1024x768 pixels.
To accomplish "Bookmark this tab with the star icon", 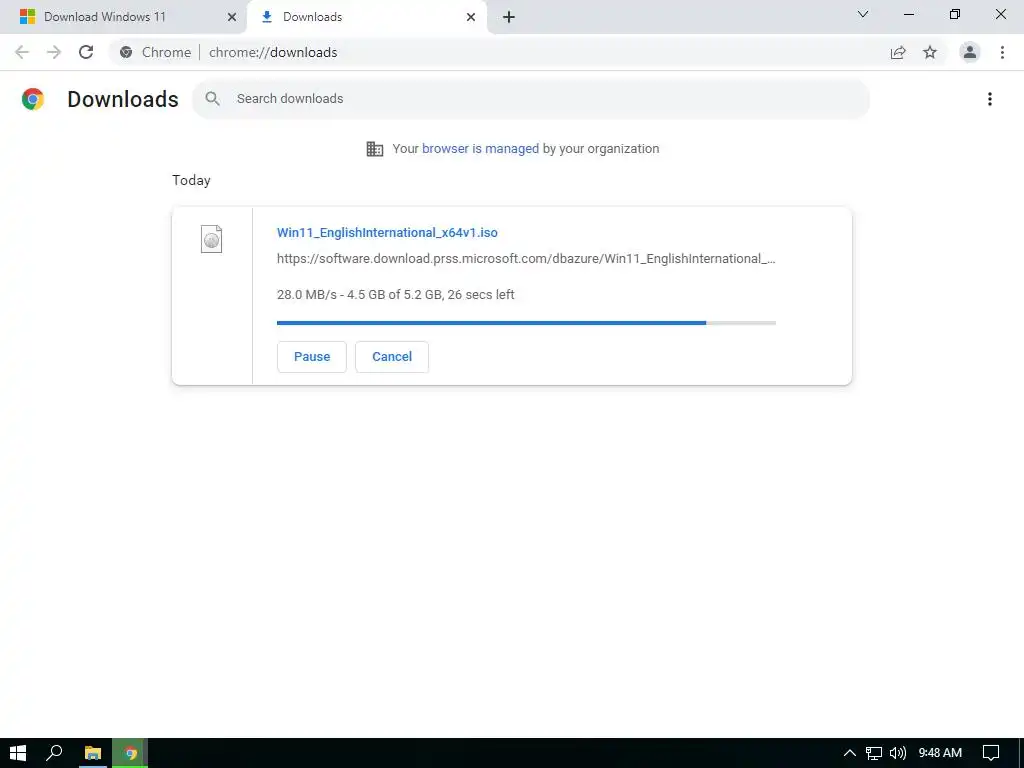I will 930,52.
